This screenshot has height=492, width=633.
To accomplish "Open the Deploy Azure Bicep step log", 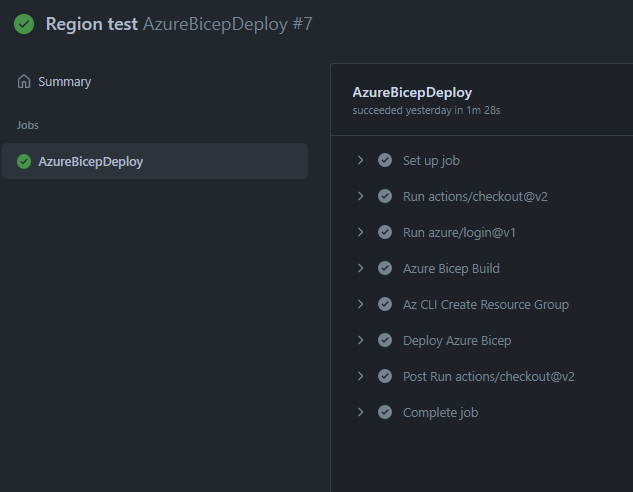I will (x=456, y=340).
